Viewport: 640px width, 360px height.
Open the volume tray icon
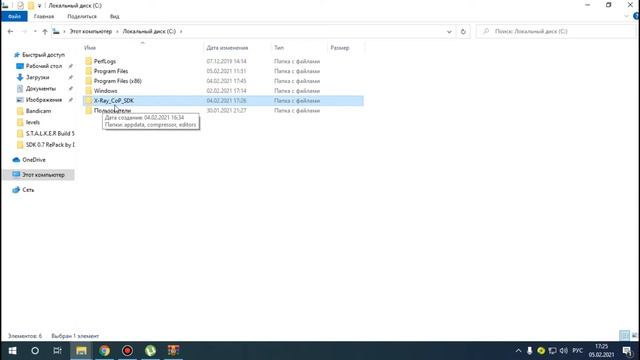tap(564, 351)
